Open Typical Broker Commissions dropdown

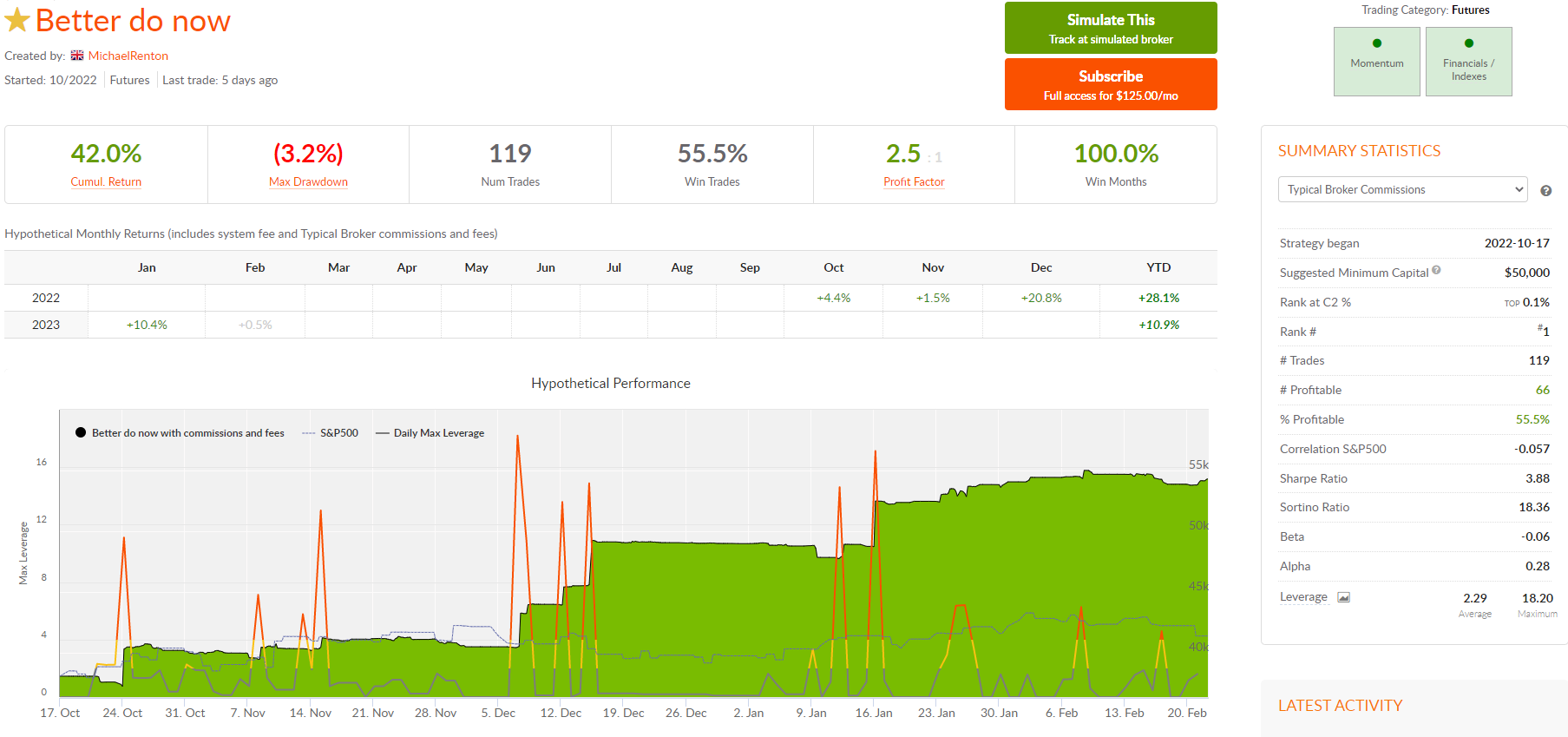tap(1401, 190)
